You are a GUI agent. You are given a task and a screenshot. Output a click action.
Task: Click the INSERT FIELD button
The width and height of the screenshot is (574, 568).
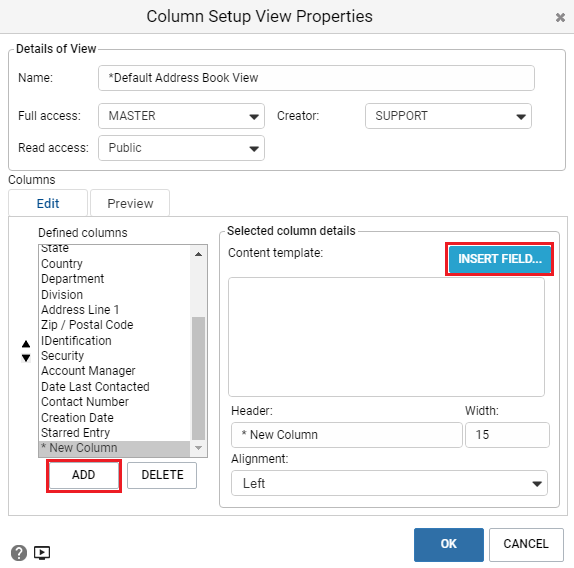[x=500, y=259]
